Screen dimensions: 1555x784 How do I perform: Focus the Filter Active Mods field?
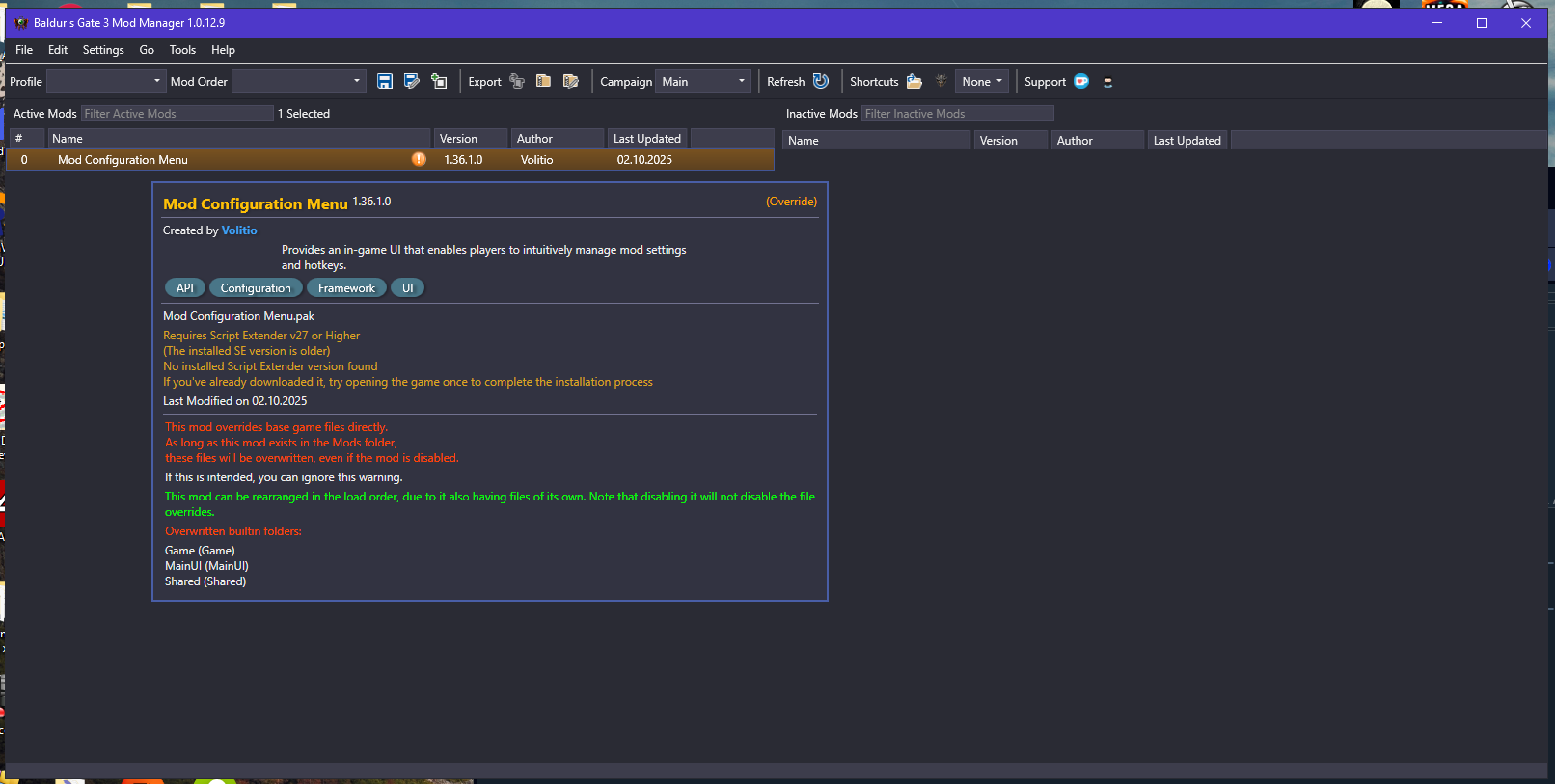coord(177,114)
